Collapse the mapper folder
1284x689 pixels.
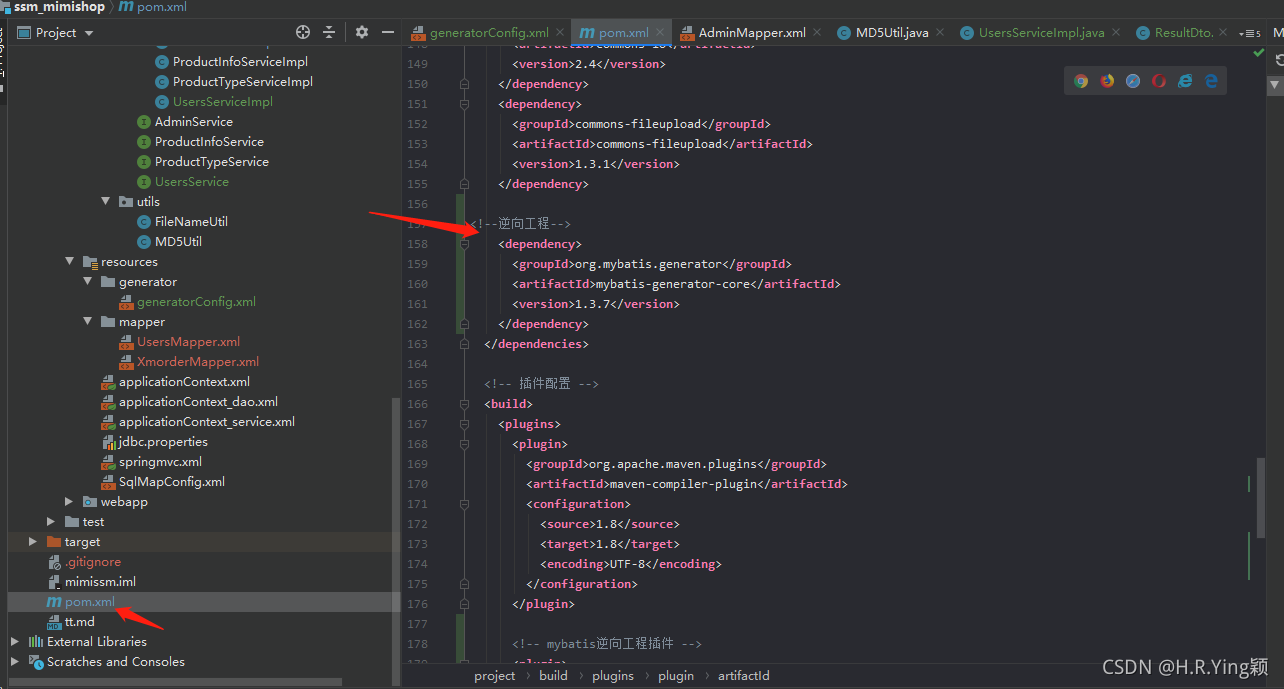[88, 321]
